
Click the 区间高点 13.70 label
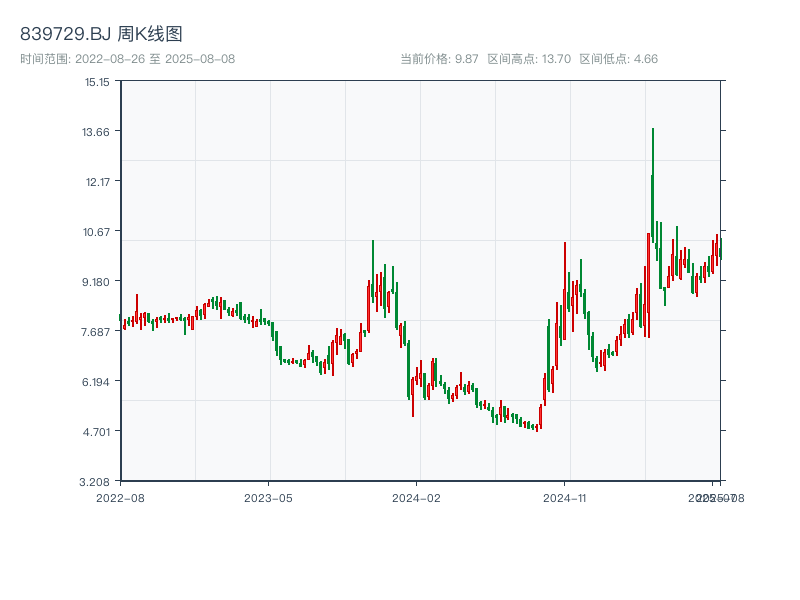click(x=529, y=59)
